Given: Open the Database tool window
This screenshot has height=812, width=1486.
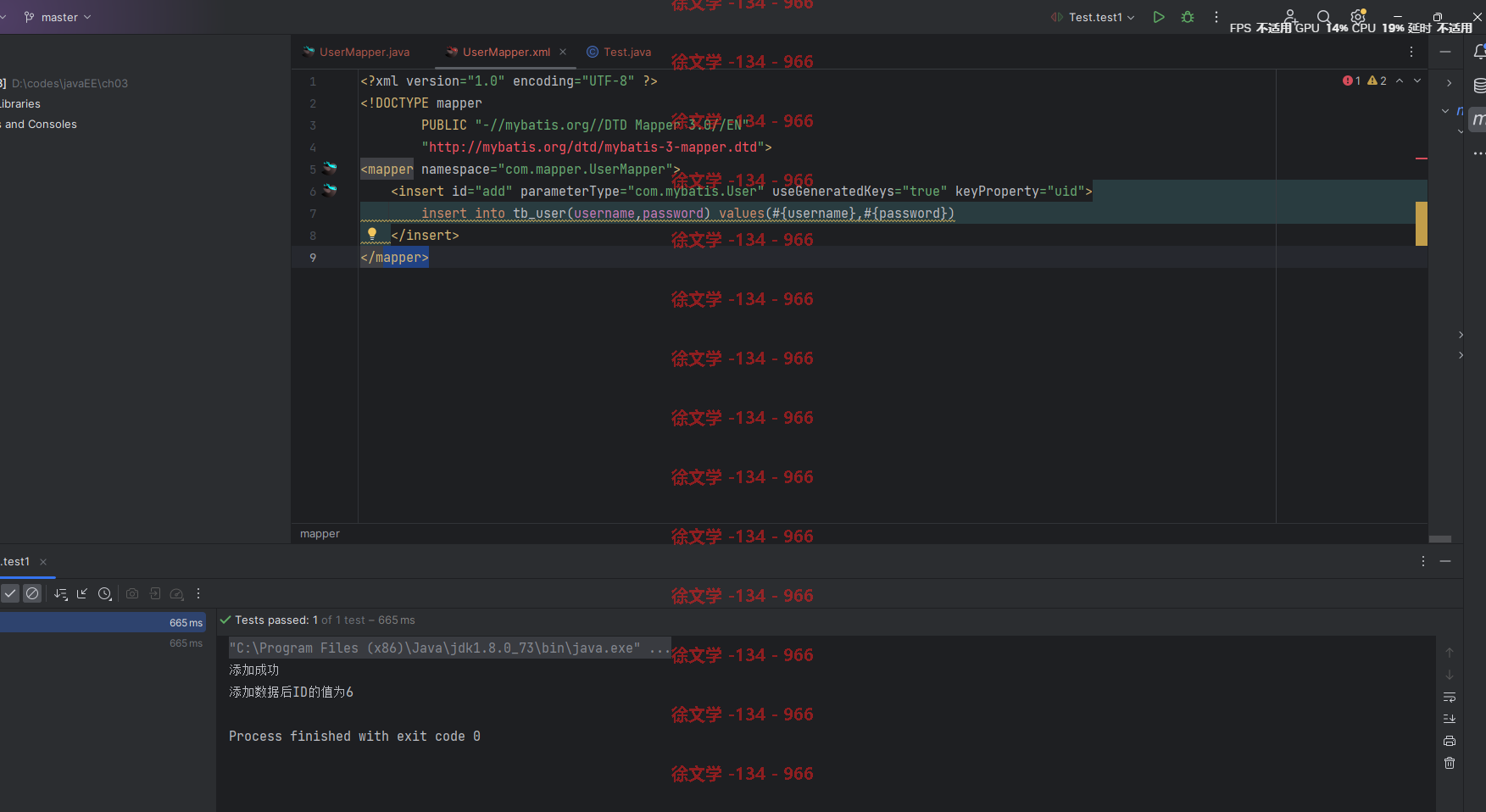Looking at the screenshot, I should tap(1479, 86).
